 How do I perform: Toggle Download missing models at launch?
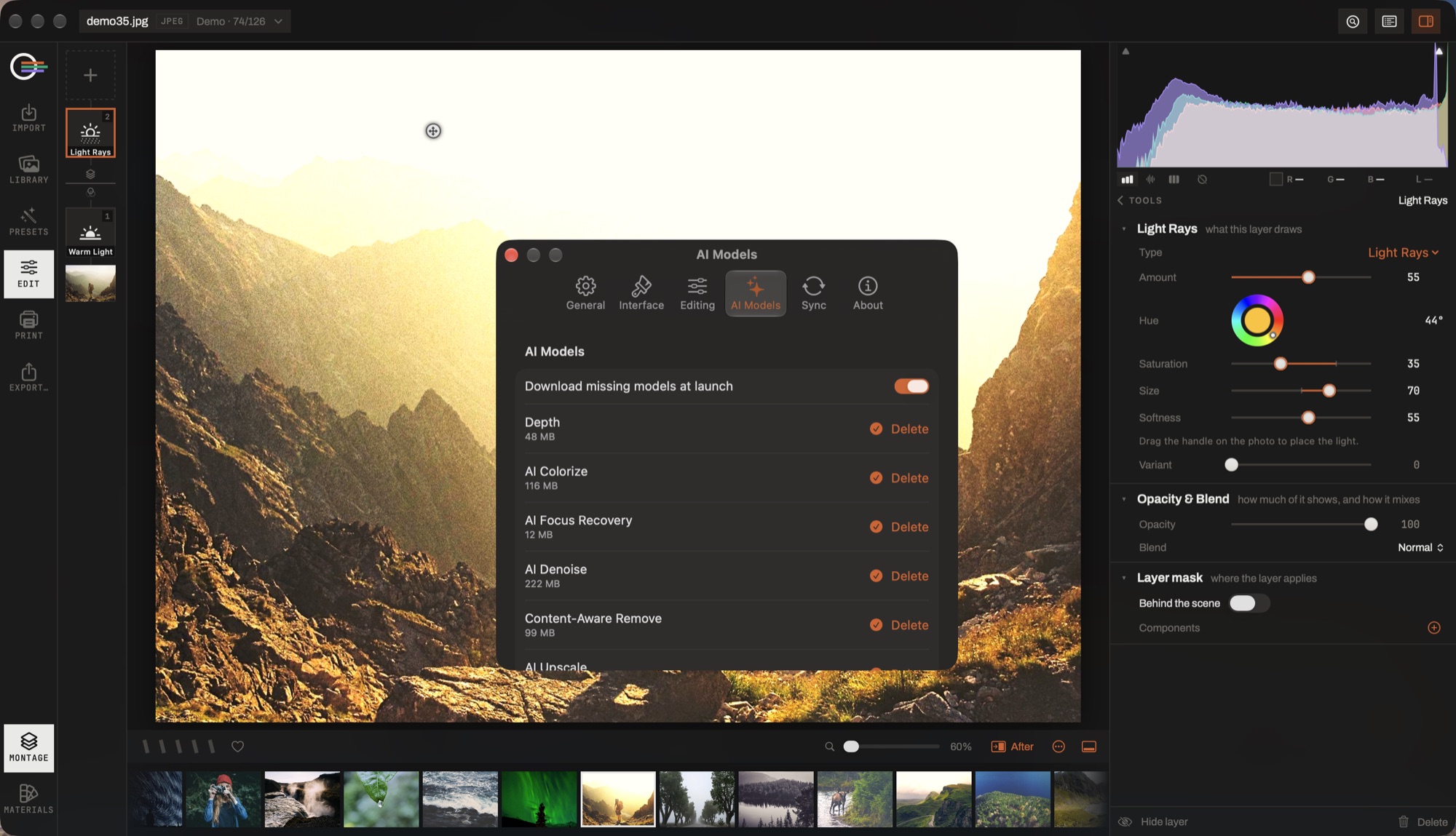(911, 386)
